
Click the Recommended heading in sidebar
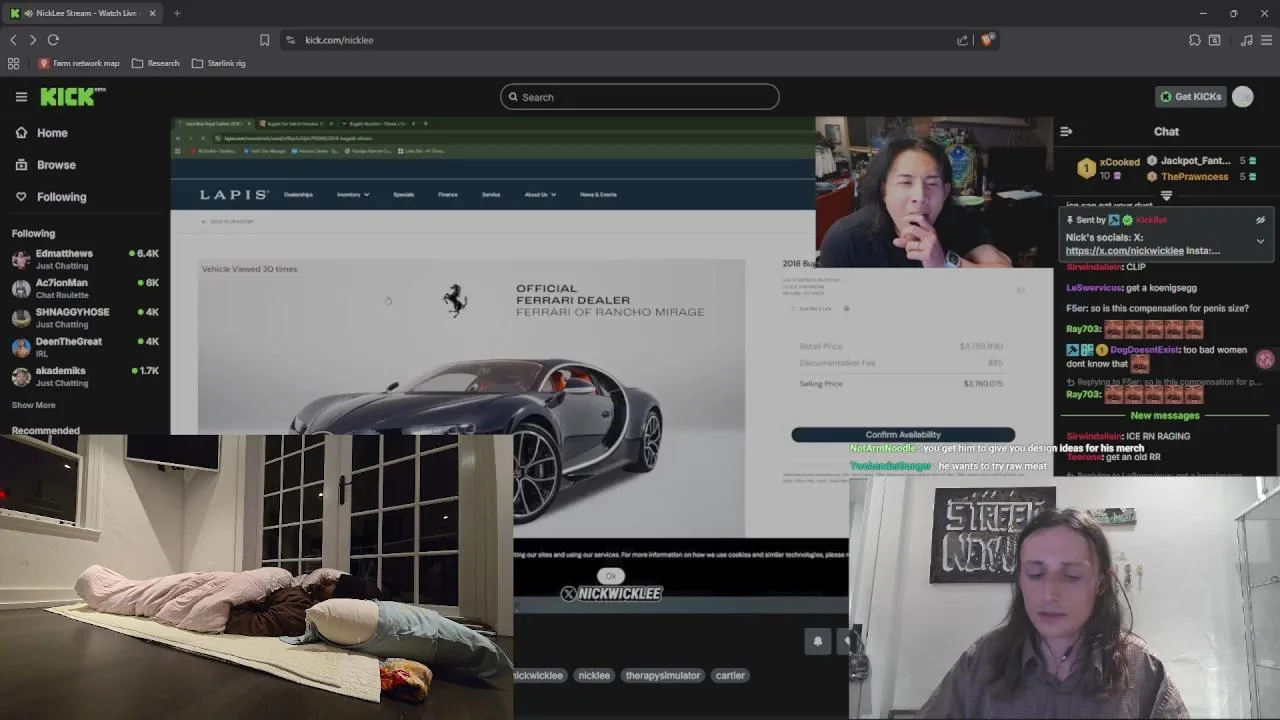point(45,430)
